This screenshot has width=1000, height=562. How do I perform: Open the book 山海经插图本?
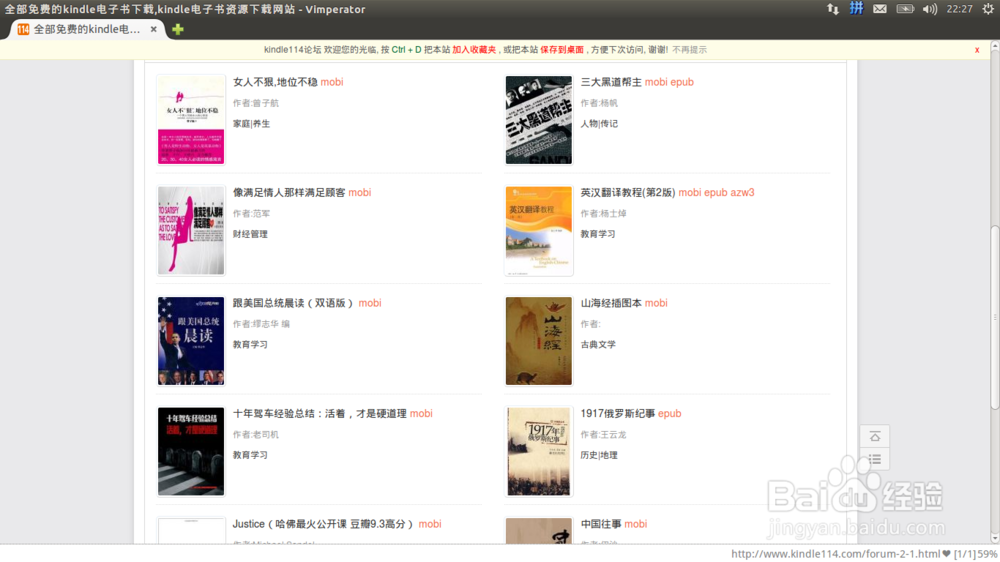(611, 303)
